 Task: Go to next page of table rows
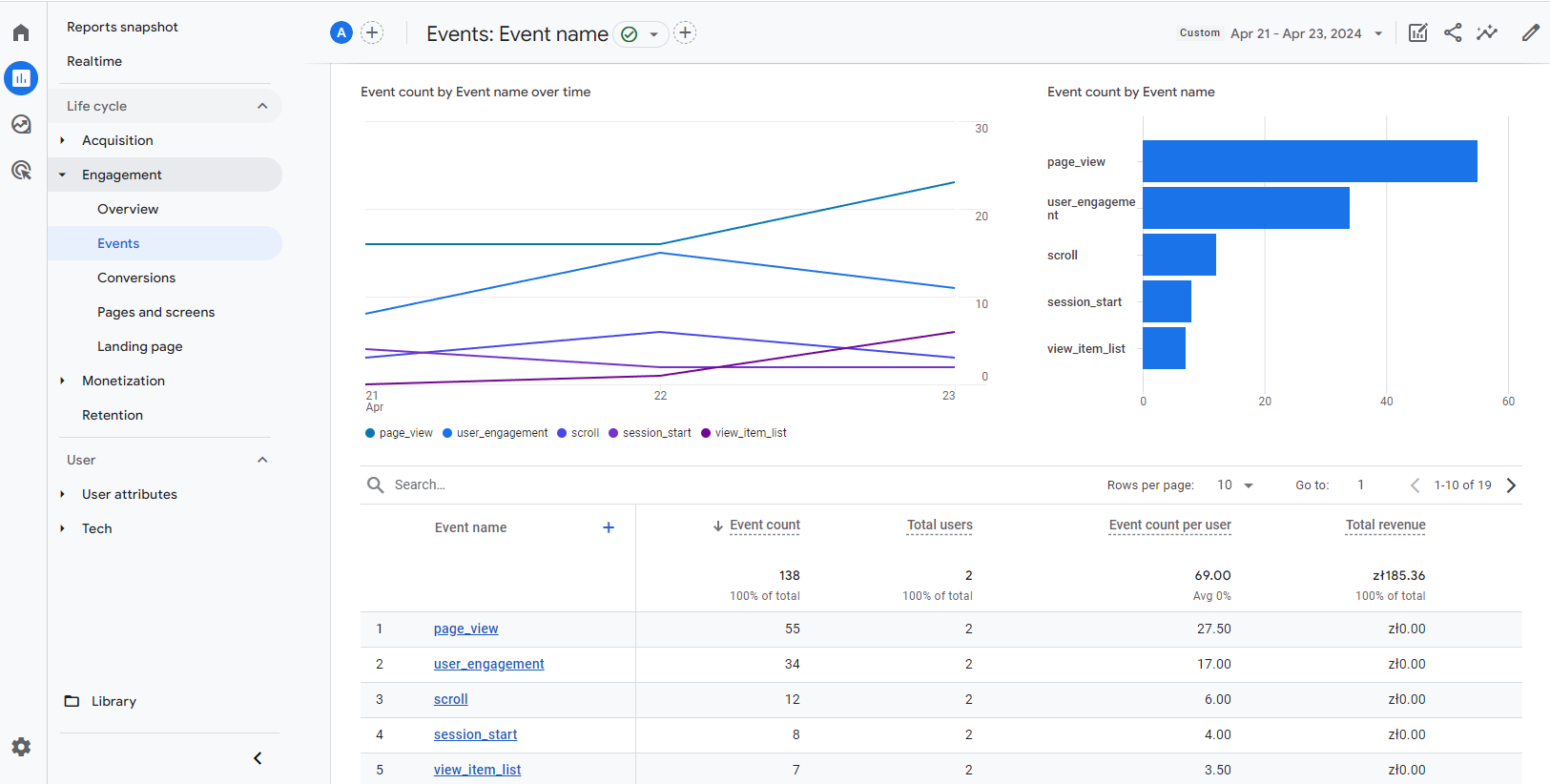(1511, 485)
